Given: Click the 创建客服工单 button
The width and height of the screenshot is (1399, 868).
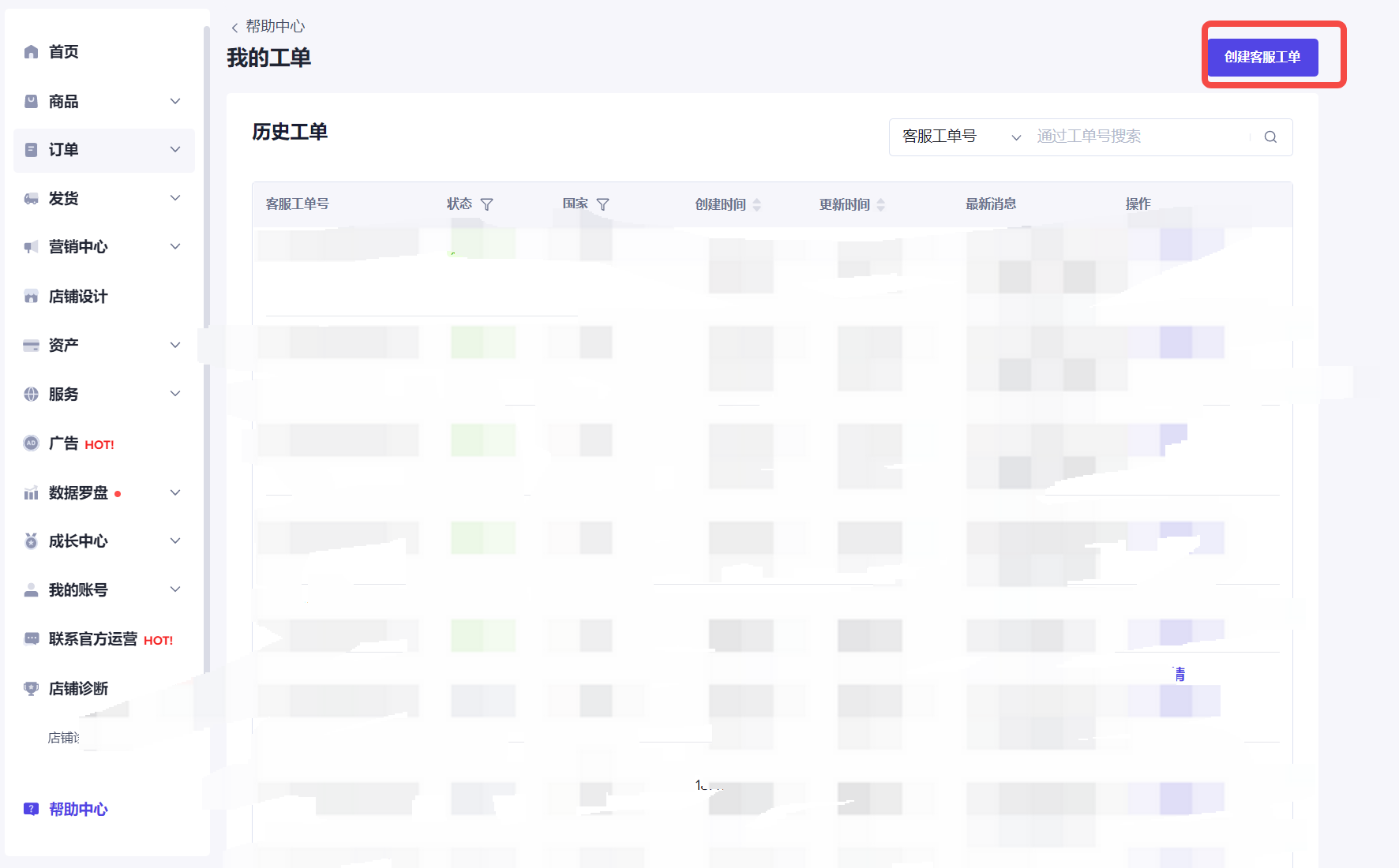Looking at the screenshot, I should coord(1262,58).
